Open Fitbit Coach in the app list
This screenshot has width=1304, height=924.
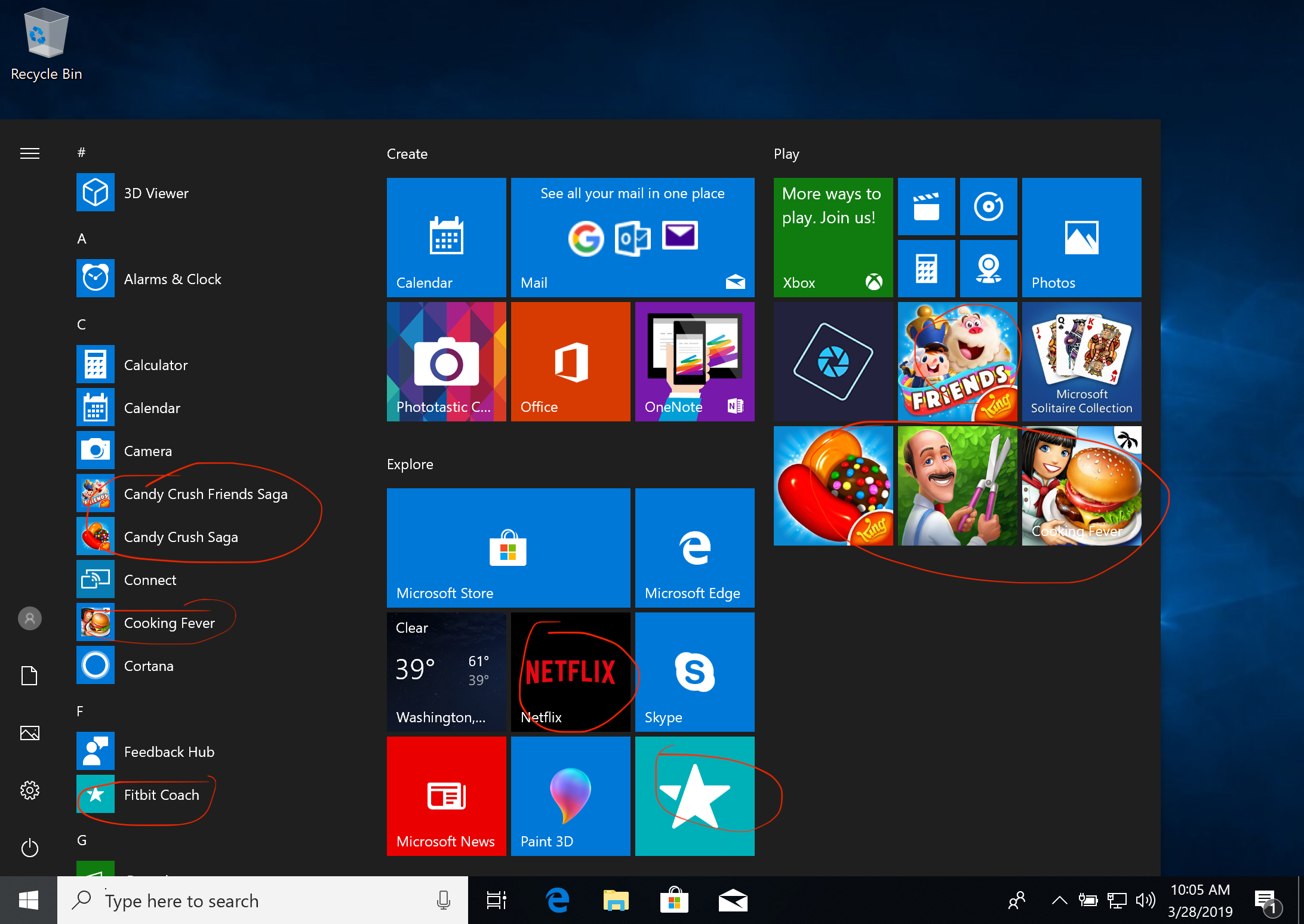[161, 795]
